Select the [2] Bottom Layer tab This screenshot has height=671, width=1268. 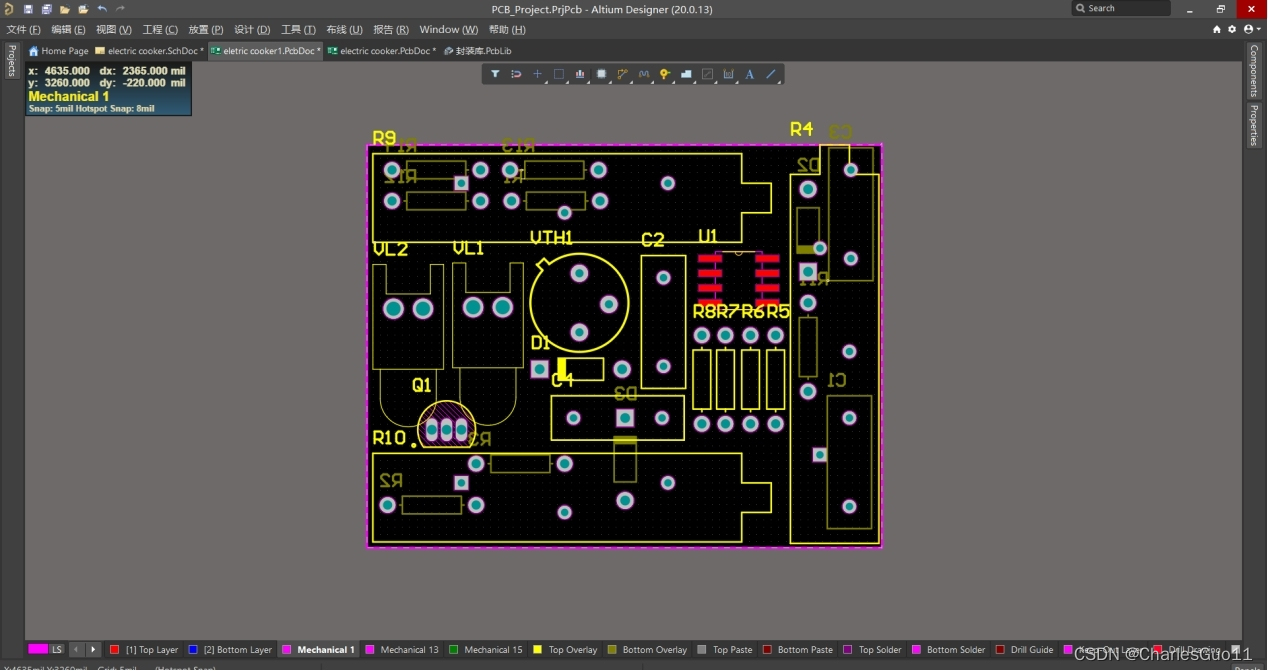tap(231, 650)
